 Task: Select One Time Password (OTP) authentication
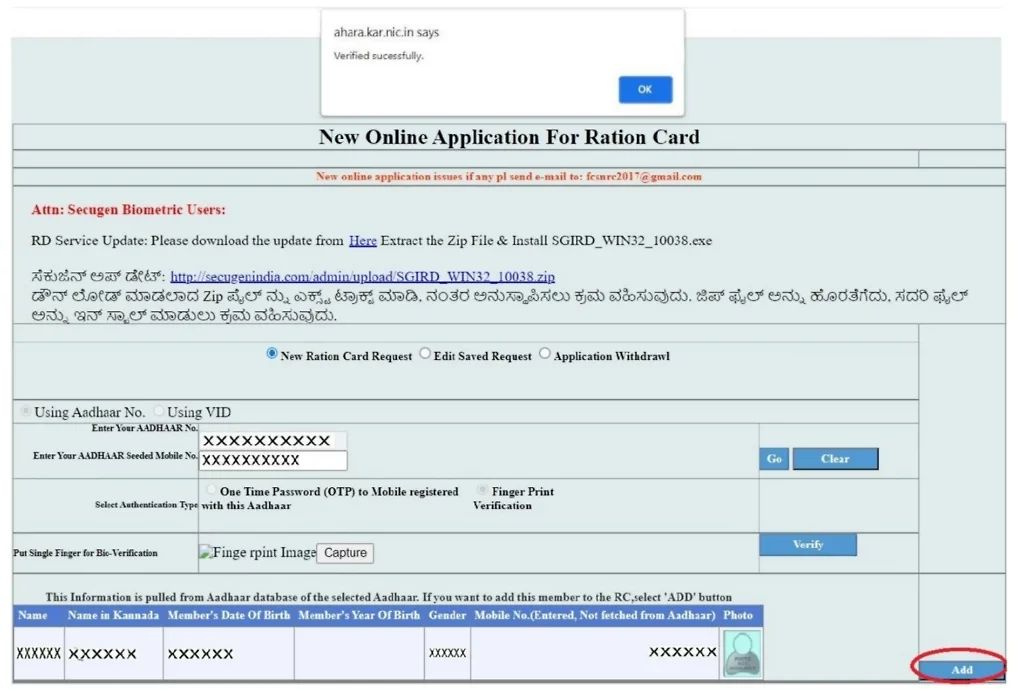[x=211, y=489]
